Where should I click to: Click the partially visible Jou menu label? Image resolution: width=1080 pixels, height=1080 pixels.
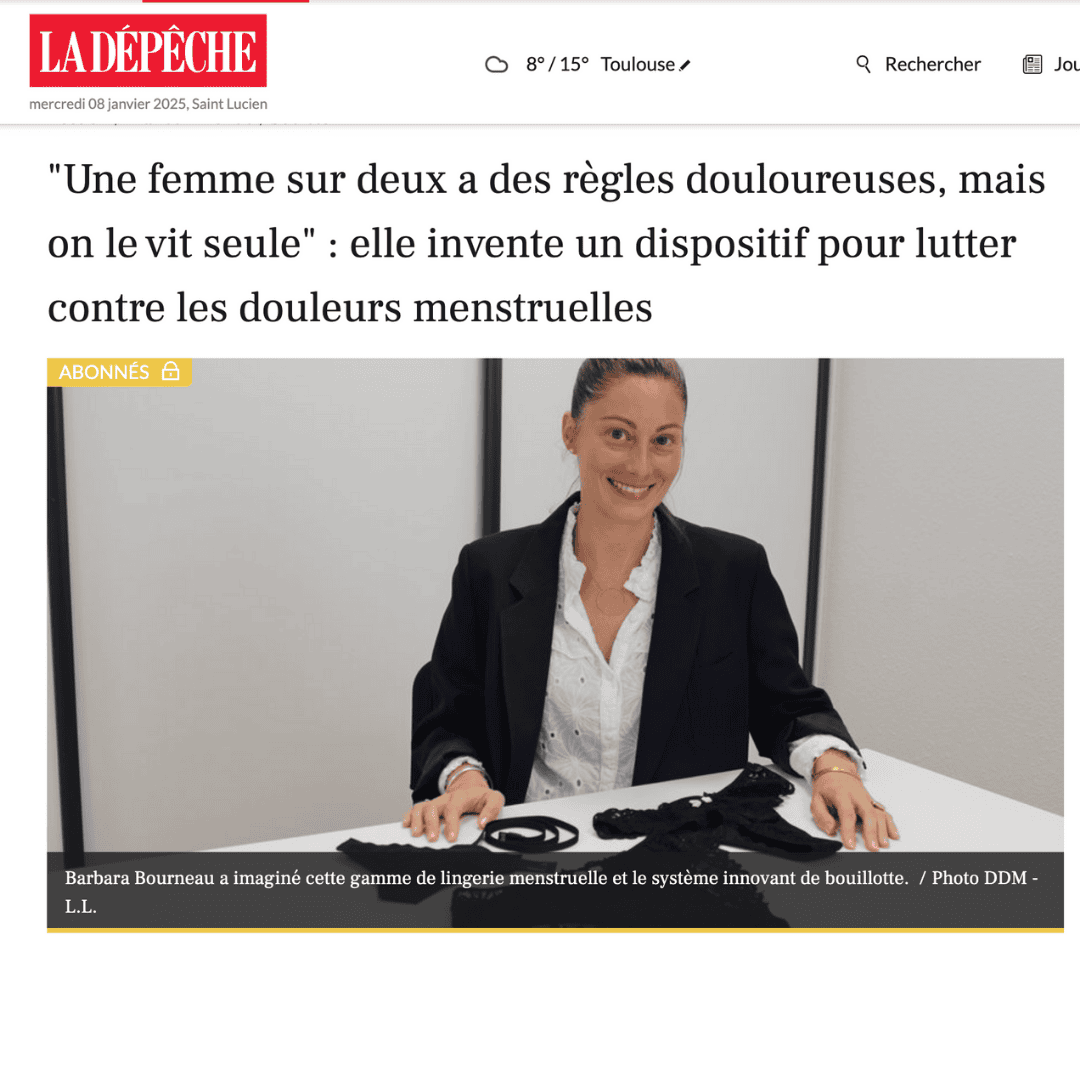pos(1066,64)
